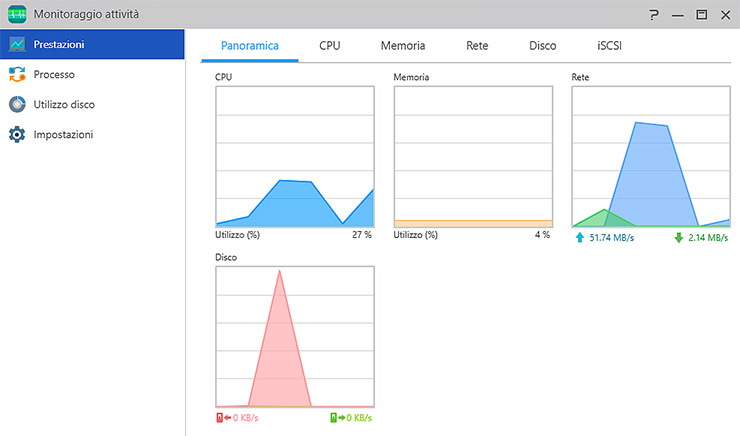Show the iSCSI tab
740x436 pixels.
(610, 45)
